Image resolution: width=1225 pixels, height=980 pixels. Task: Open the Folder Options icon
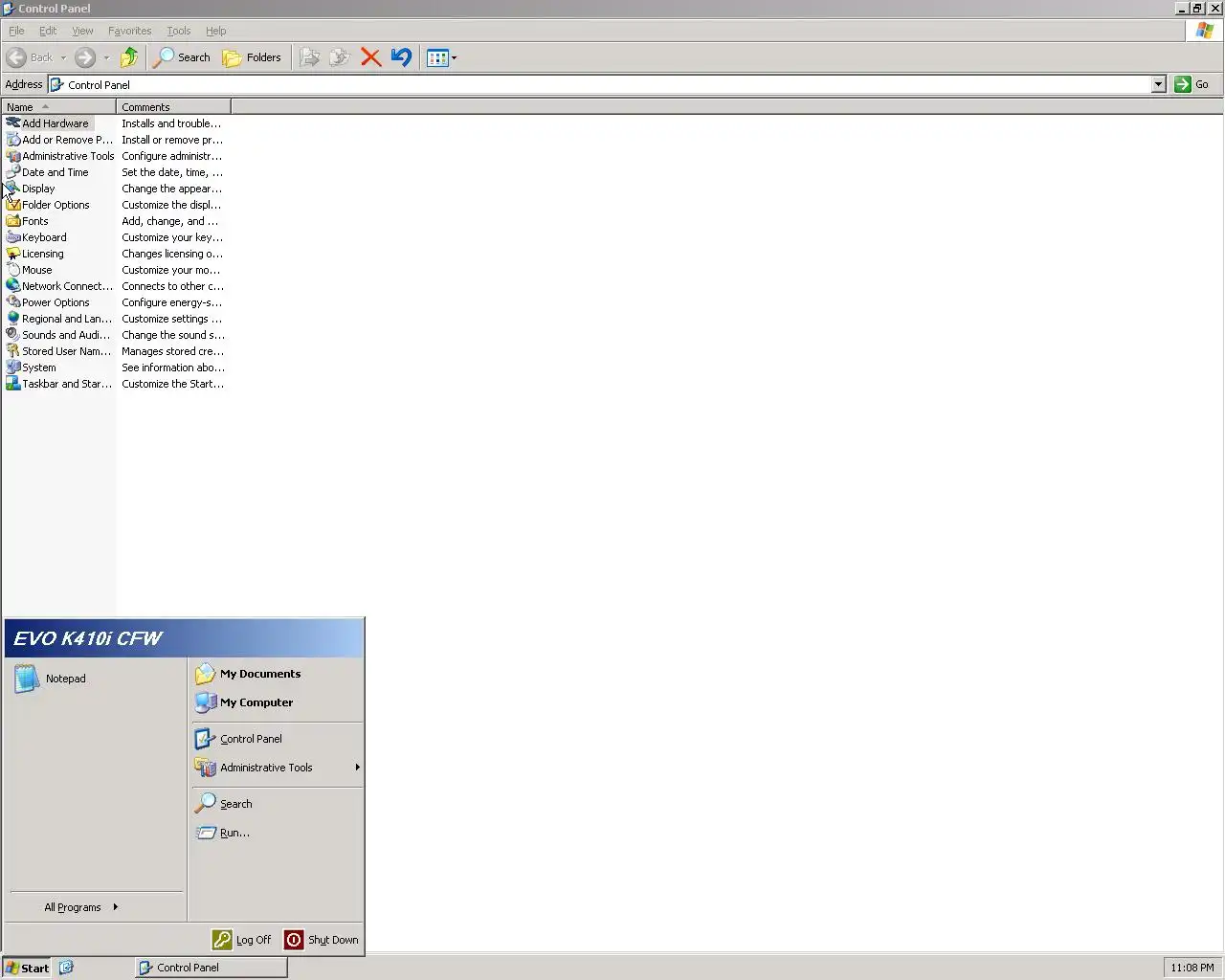[x=13, y=205]
